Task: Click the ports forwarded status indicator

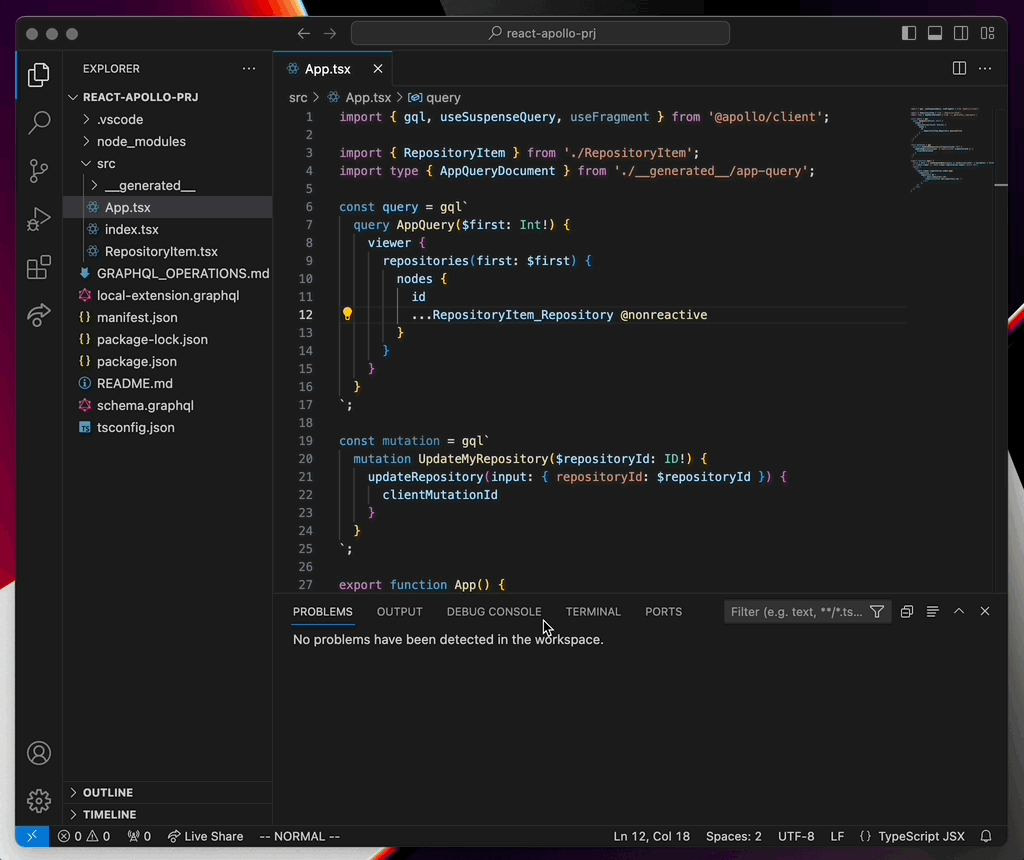Action: point(139,836)
